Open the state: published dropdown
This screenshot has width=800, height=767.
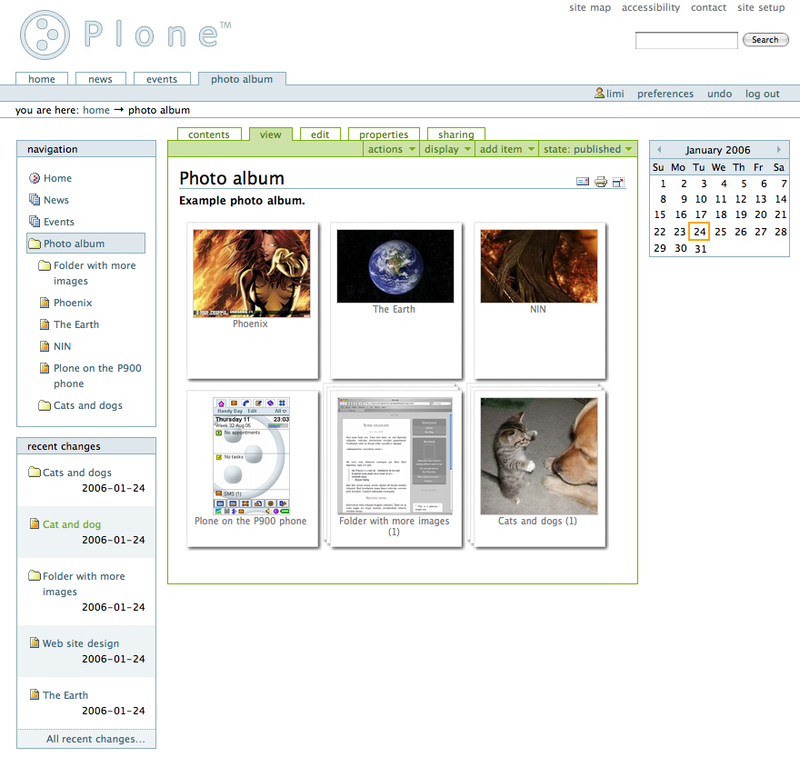coord(587,147)
